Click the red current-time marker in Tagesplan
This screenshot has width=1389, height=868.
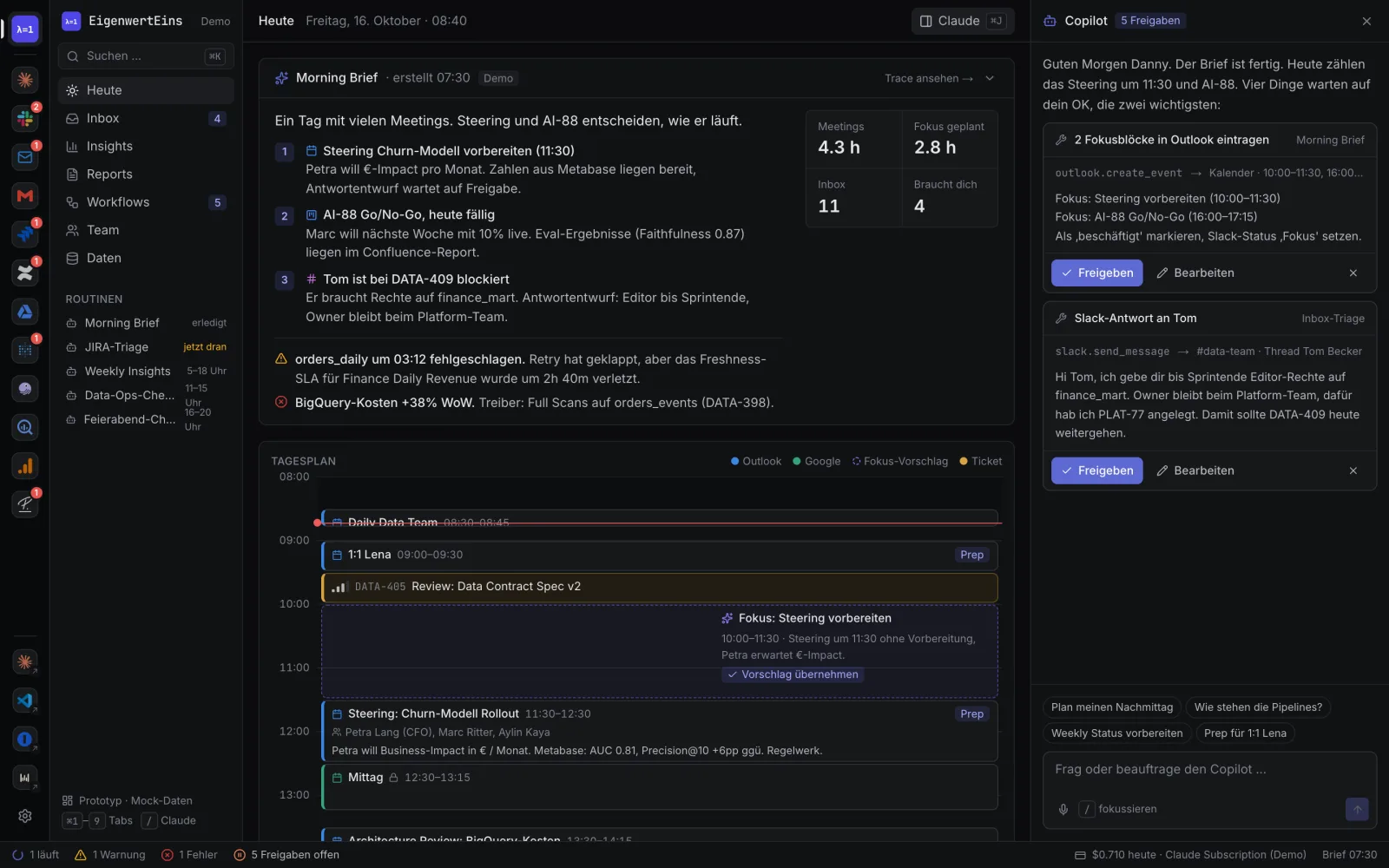318,523
